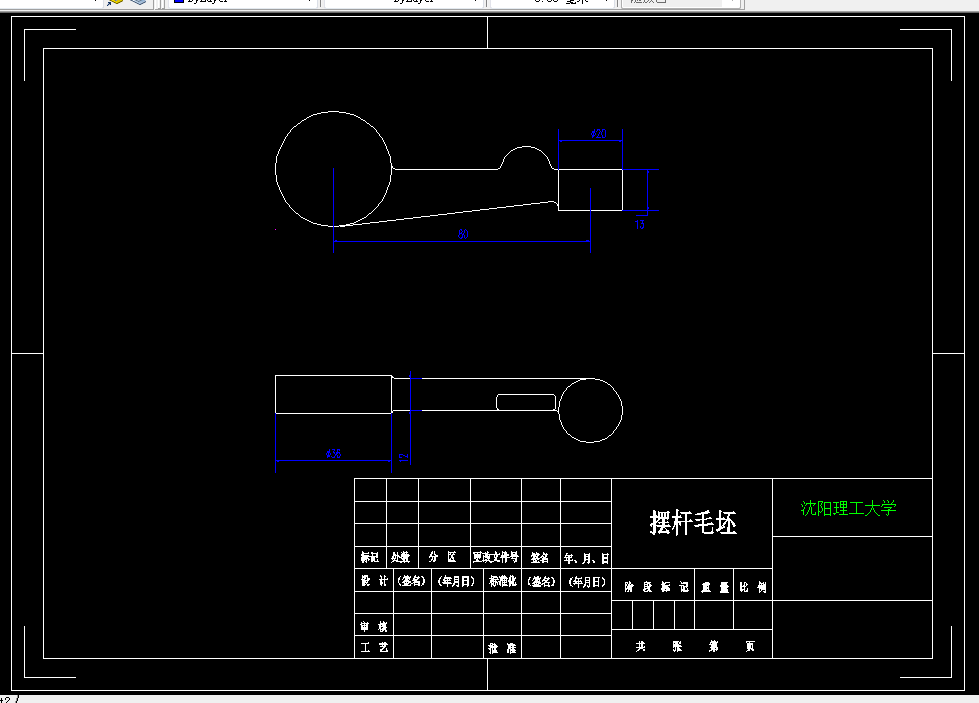Select the title text 摆杆毛坯
Viewport: 979px width, 703px height.
click(x=693, y=523)
